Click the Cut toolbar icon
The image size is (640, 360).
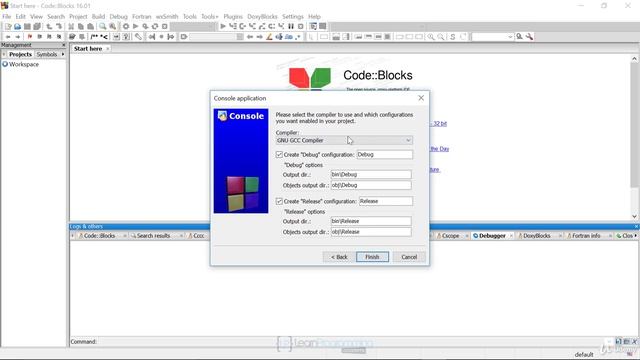click(71, 27)
